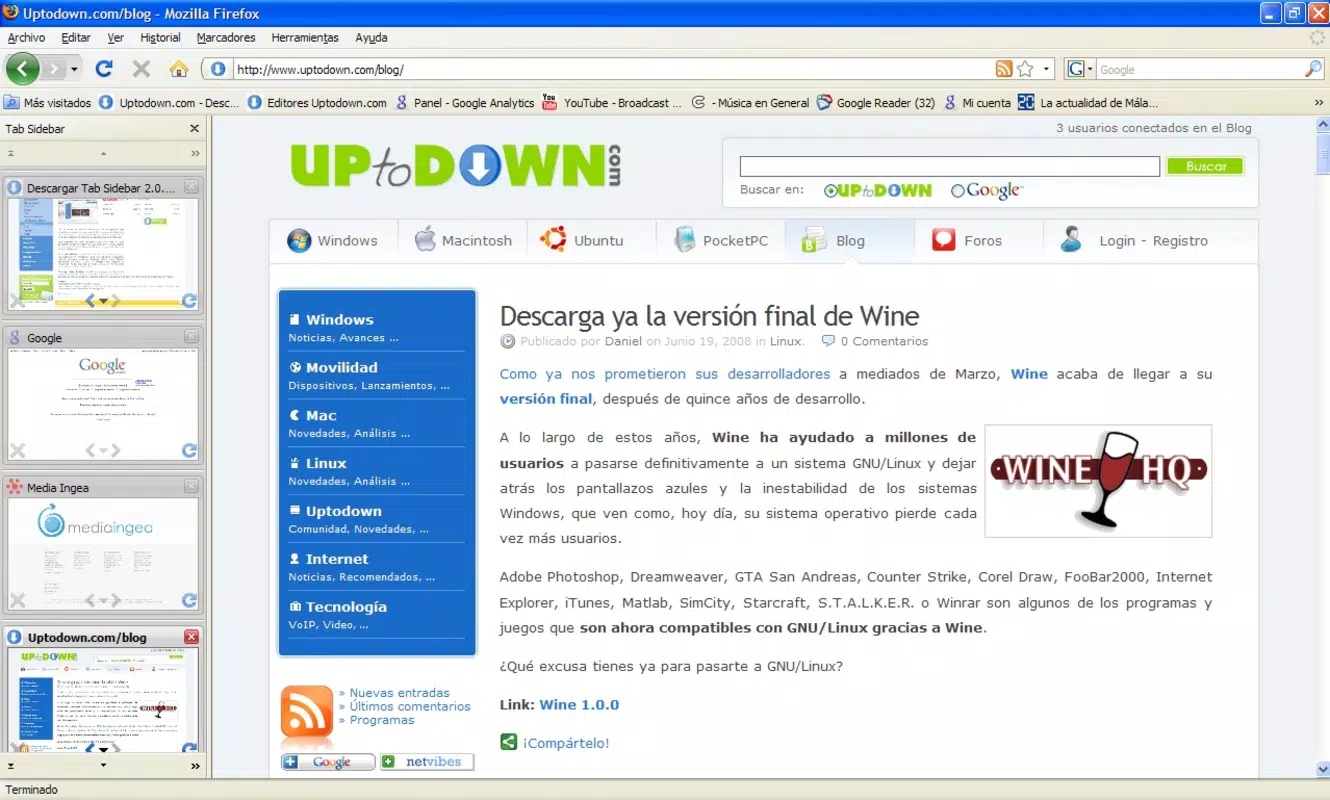
Task: Select the Media Ingea tab thumbnail
Action: coord(103,553)
